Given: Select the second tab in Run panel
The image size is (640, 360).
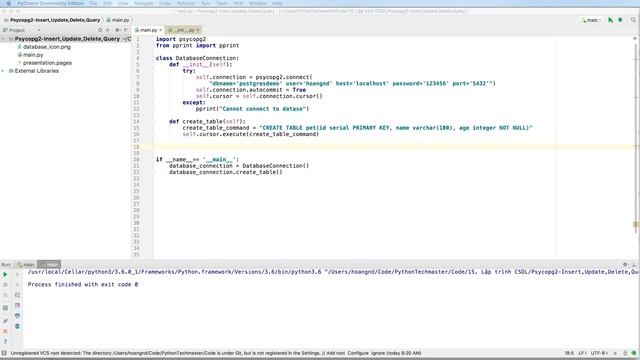Looking at the screenshot, I should (x=49, y=264).
